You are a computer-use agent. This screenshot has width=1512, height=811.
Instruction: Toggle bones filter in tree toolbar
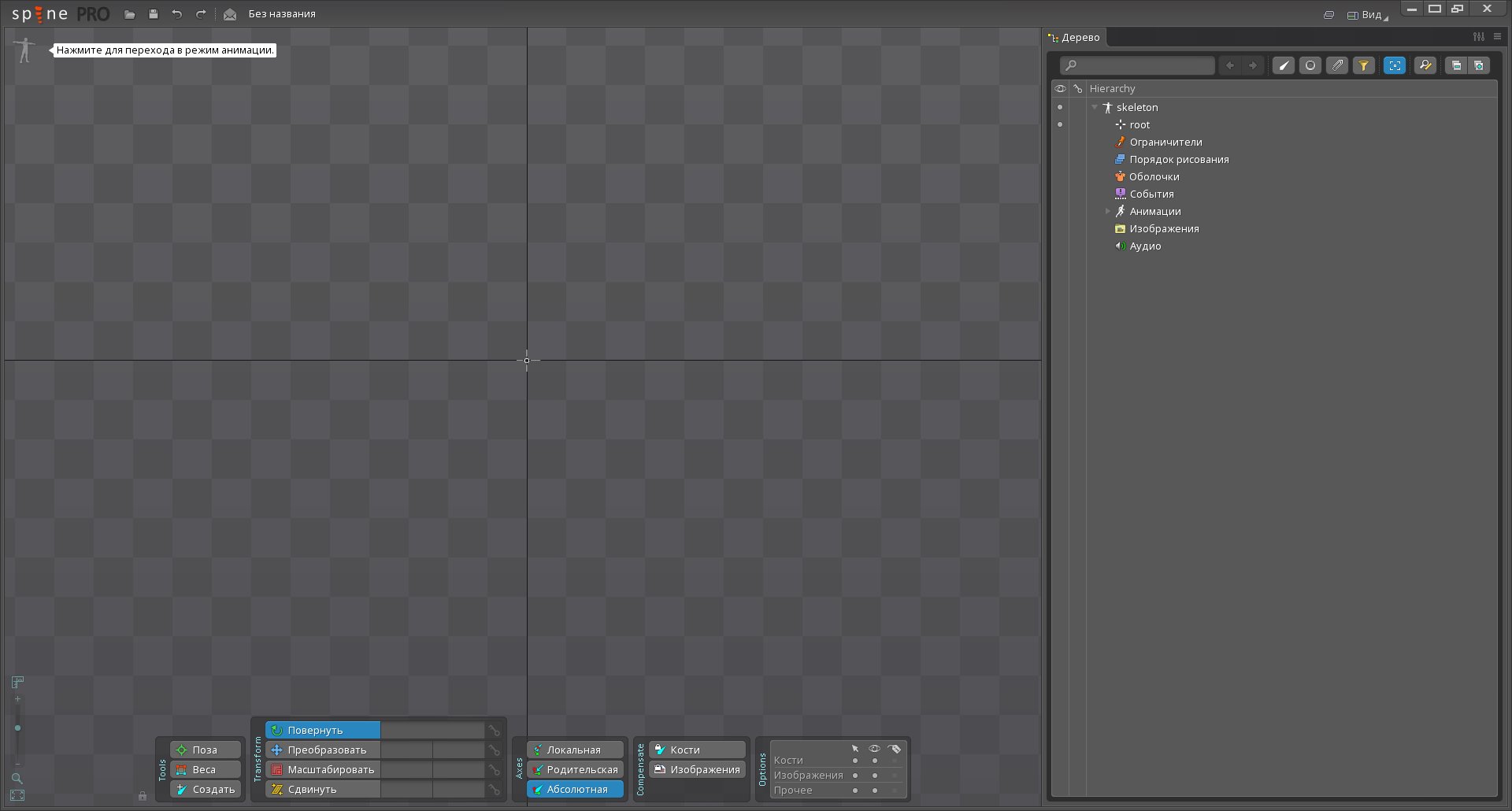pos(1284,65)
